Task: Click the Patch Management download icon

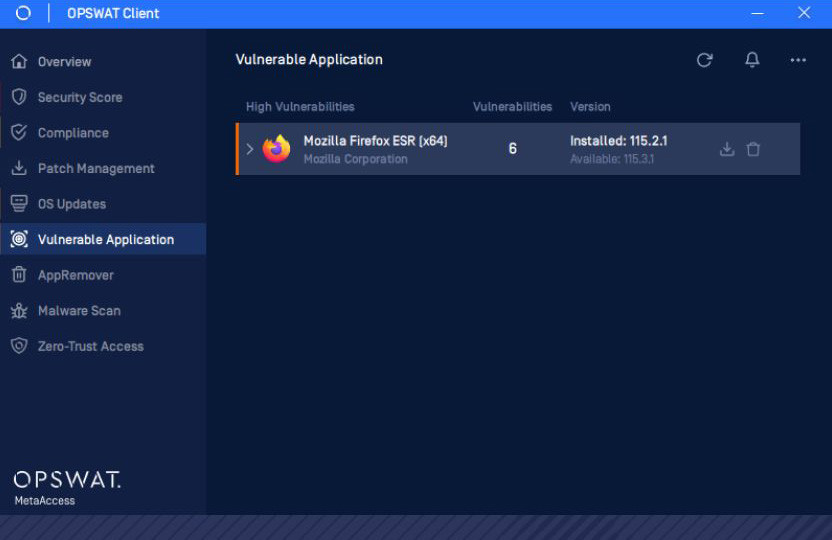Action: (x=19, y=168)
